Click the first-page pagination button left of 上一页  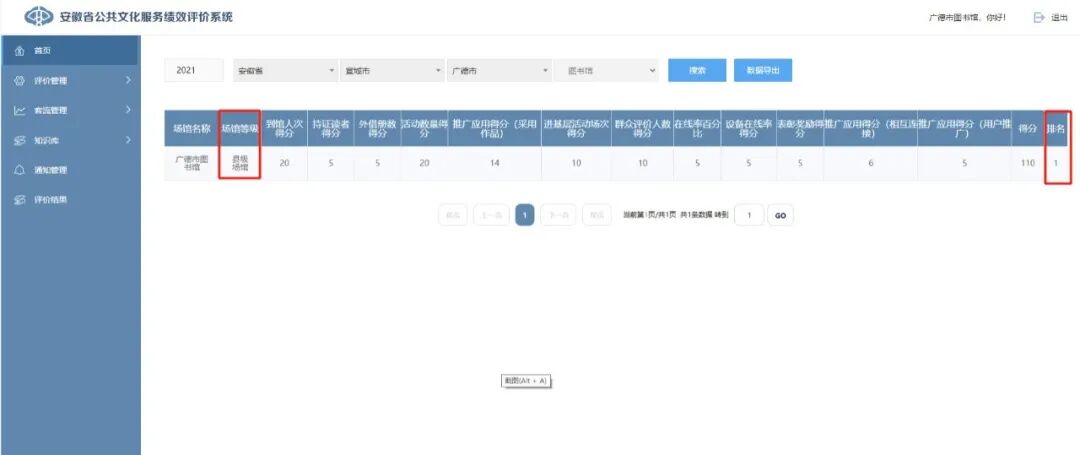[453, 215]
